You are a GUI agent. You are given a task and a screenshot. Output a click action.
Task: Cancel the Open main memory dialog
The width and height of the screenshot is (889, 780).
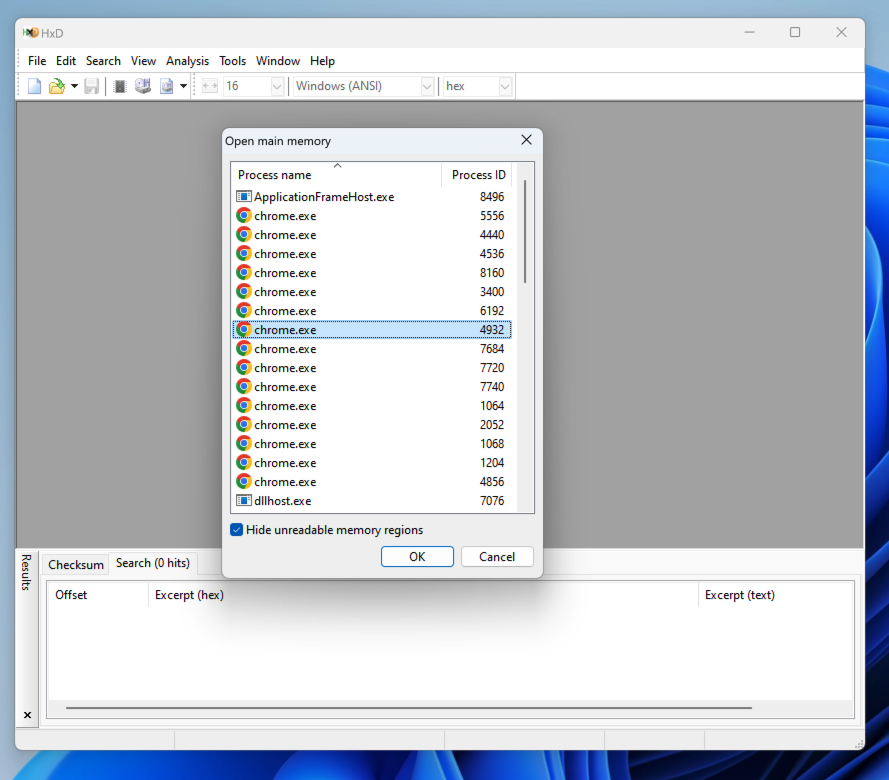pos(497,557)
